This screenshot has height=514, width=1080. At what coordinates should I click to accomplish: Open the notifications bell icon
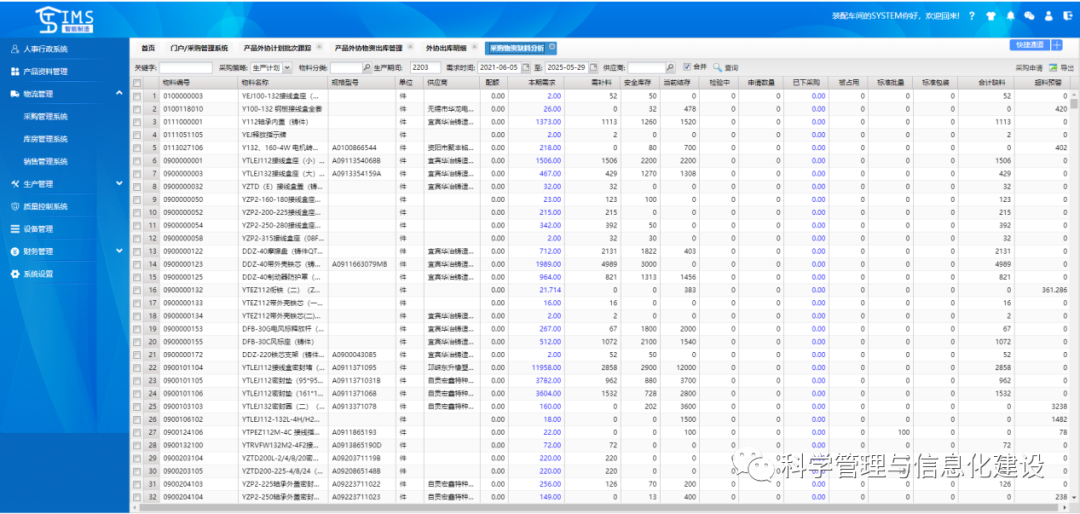pos(1010,16)
